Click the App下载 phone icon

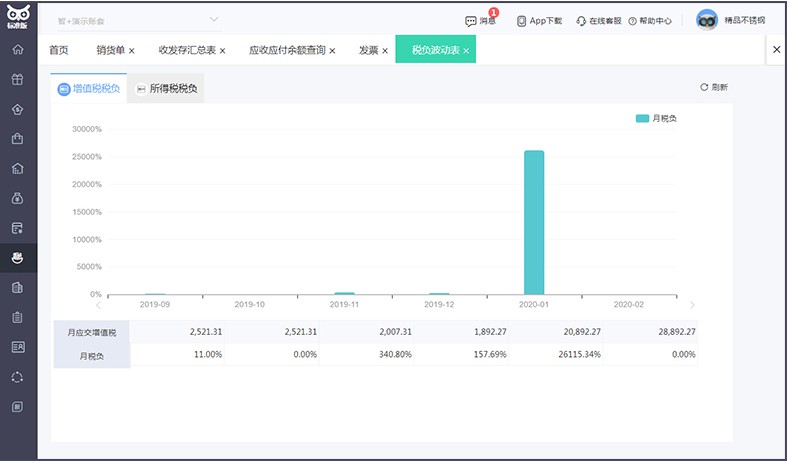coord(521,21)
